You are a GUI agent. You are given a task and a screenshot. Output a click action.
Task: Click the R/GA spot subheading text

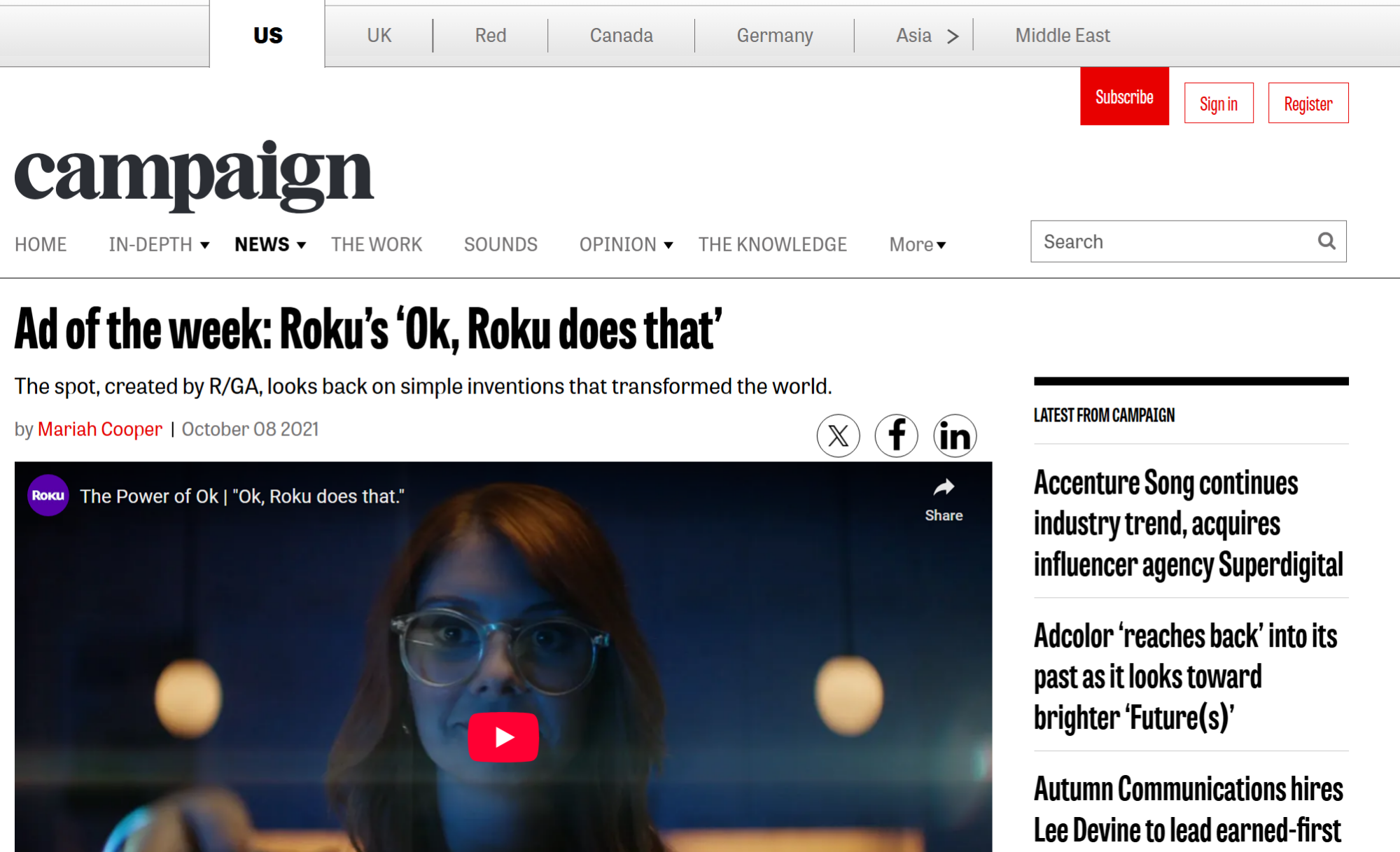(423, 386)
